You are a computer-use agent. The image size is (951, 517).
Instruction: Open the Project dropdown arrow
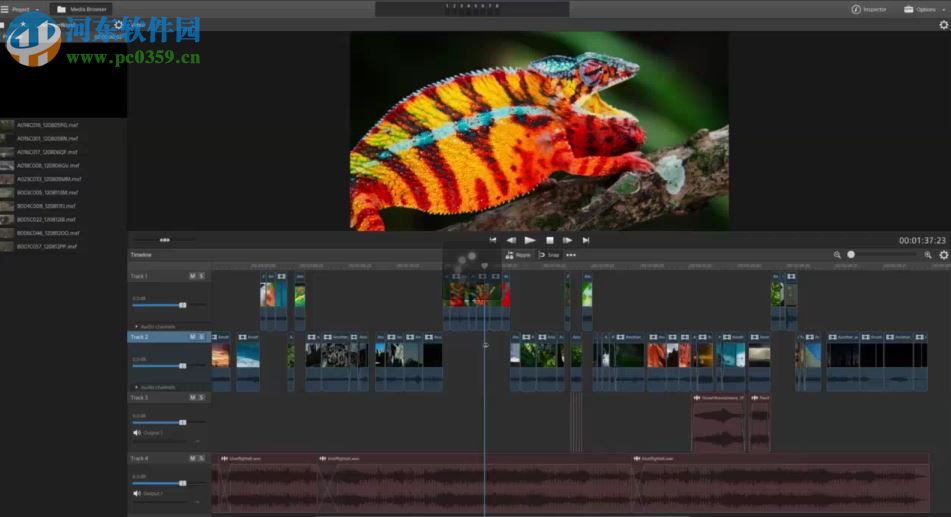[38, 10]
